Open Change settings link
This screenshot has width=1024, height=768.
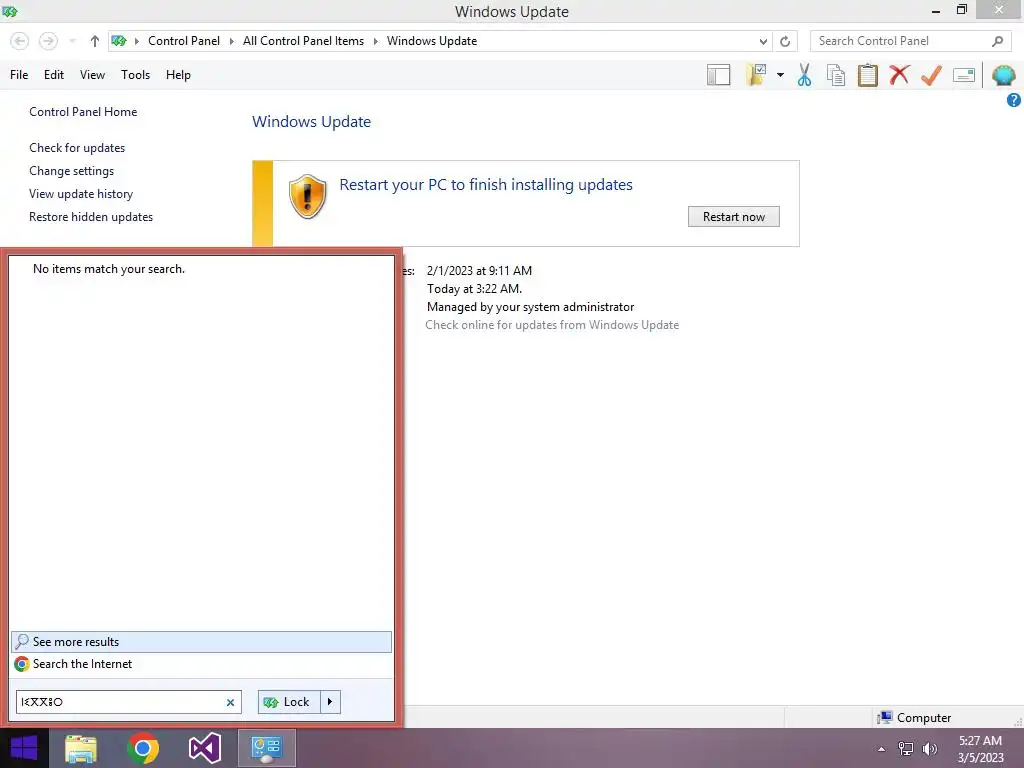click(71, 171)
